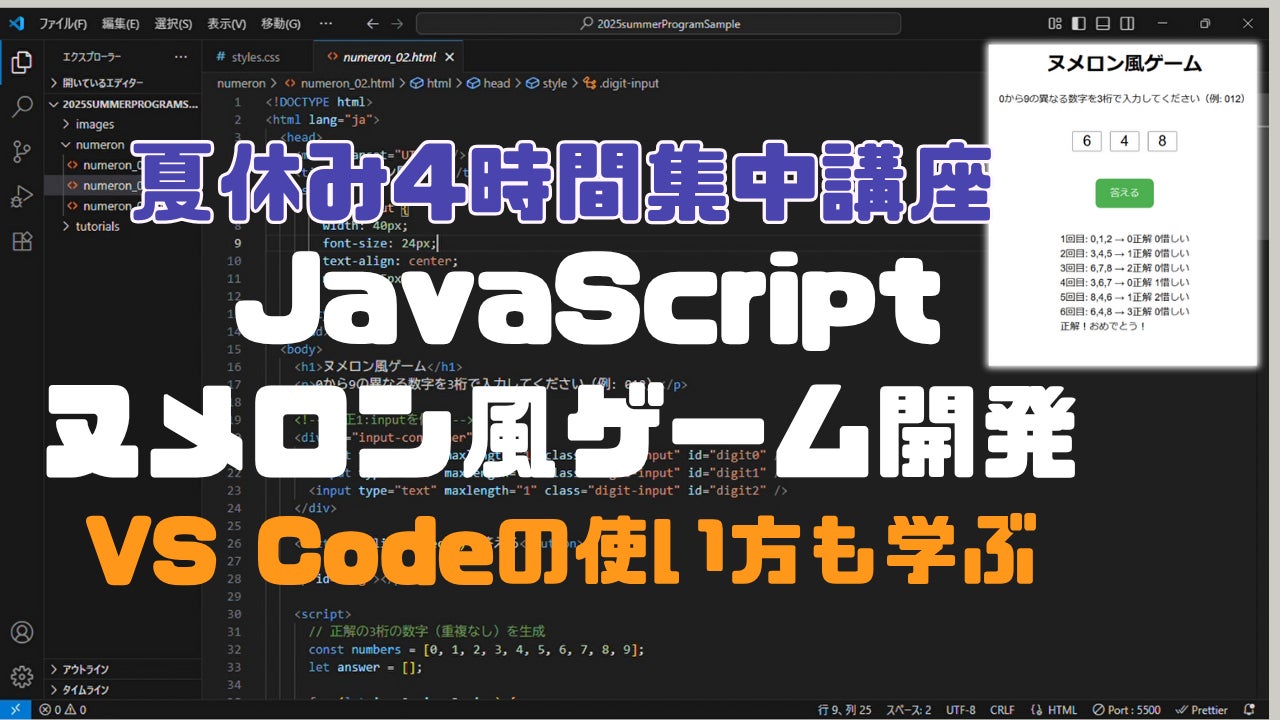Expand the tutorials folder
1280x720 pixels.
[122, 226]
